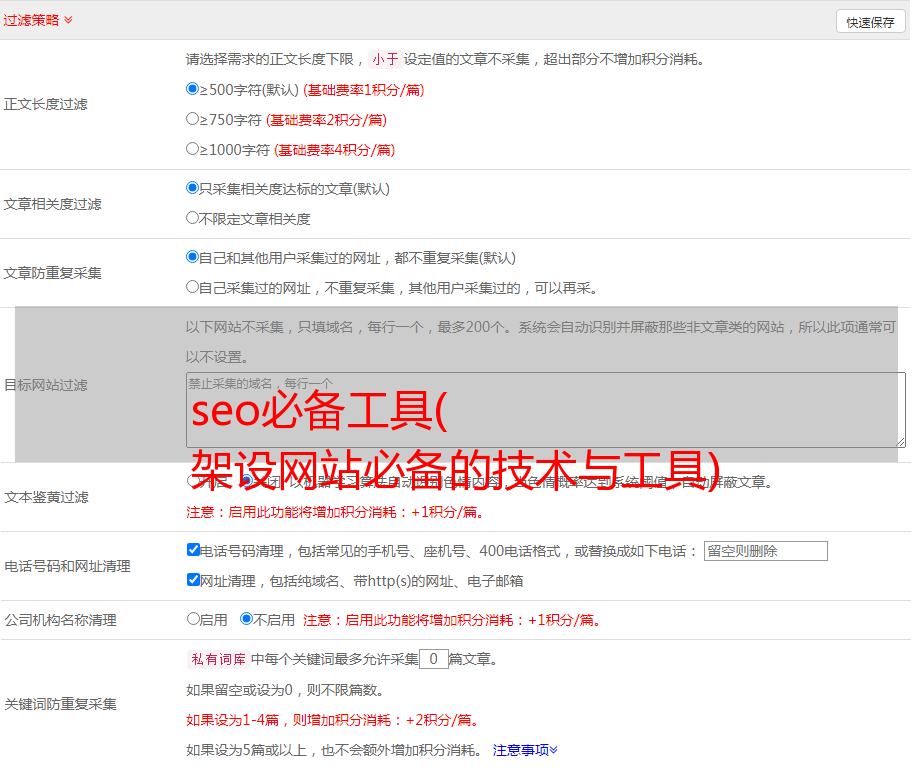This screenshot has width=912, height=768.
Task: Click the 私有词库 label link
Action: (216, 659)
